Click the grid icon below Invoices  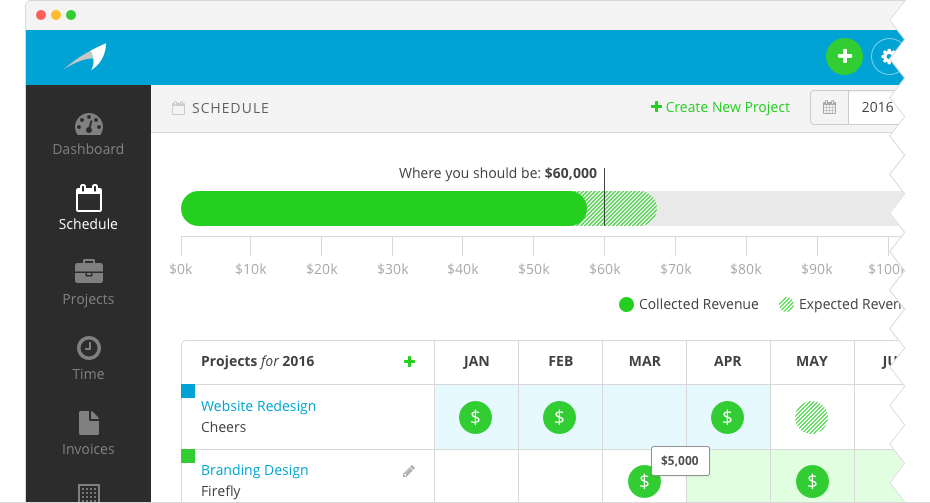(x=88, y=493)
